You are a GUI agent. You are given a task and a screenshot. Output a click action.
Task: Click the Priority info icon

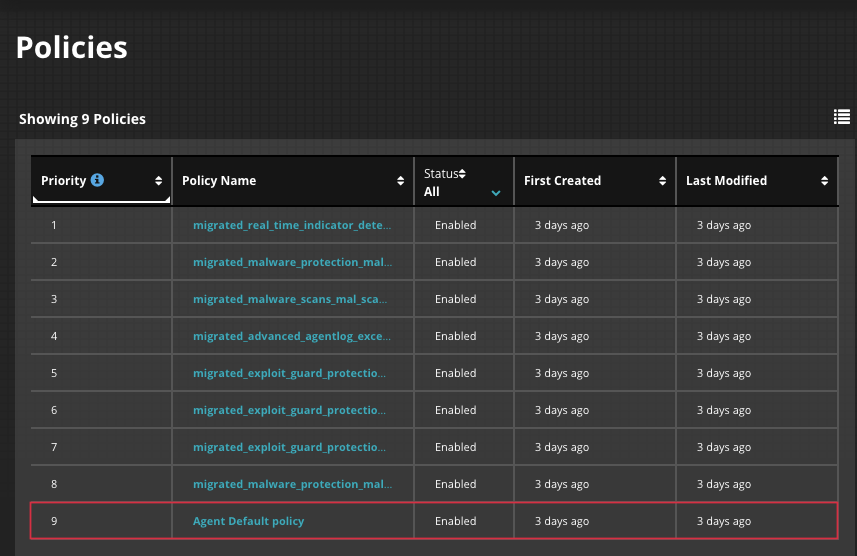(97, 180)
